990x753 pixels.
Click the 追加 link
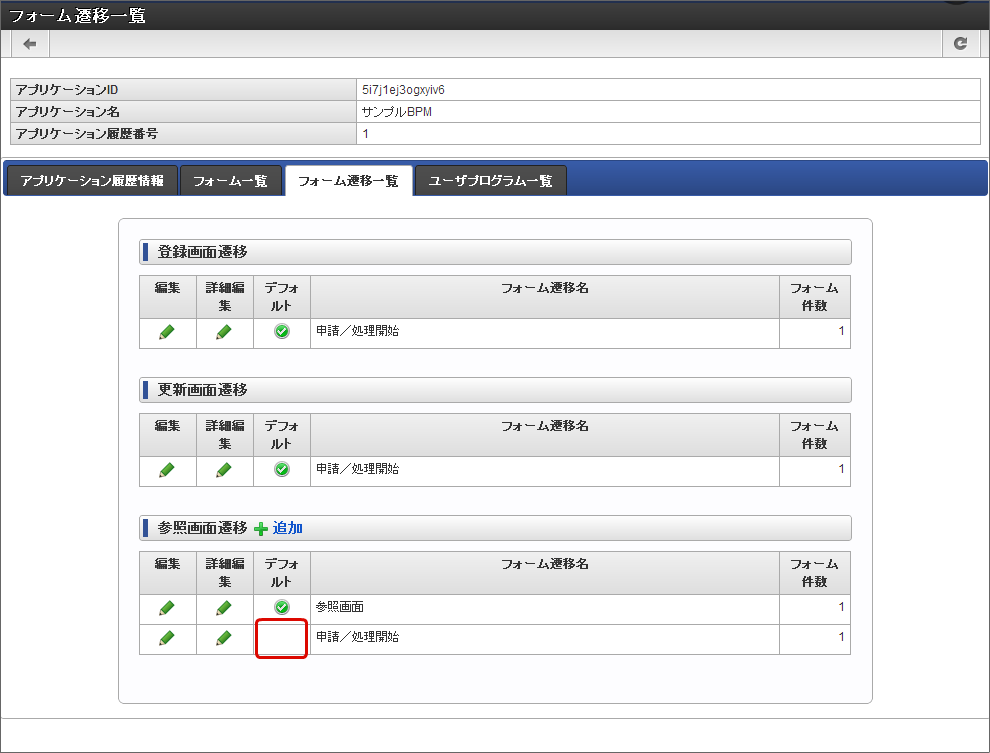(287, 528)
